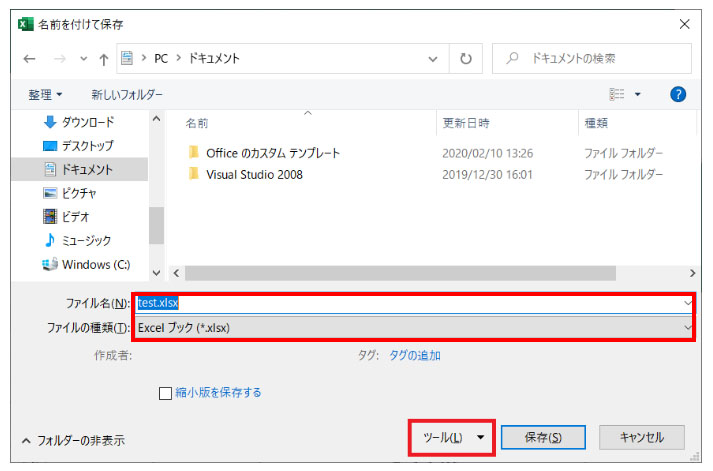Go up one folder level
The width and height of the screenshot is (713, 471).
point(103,59)
